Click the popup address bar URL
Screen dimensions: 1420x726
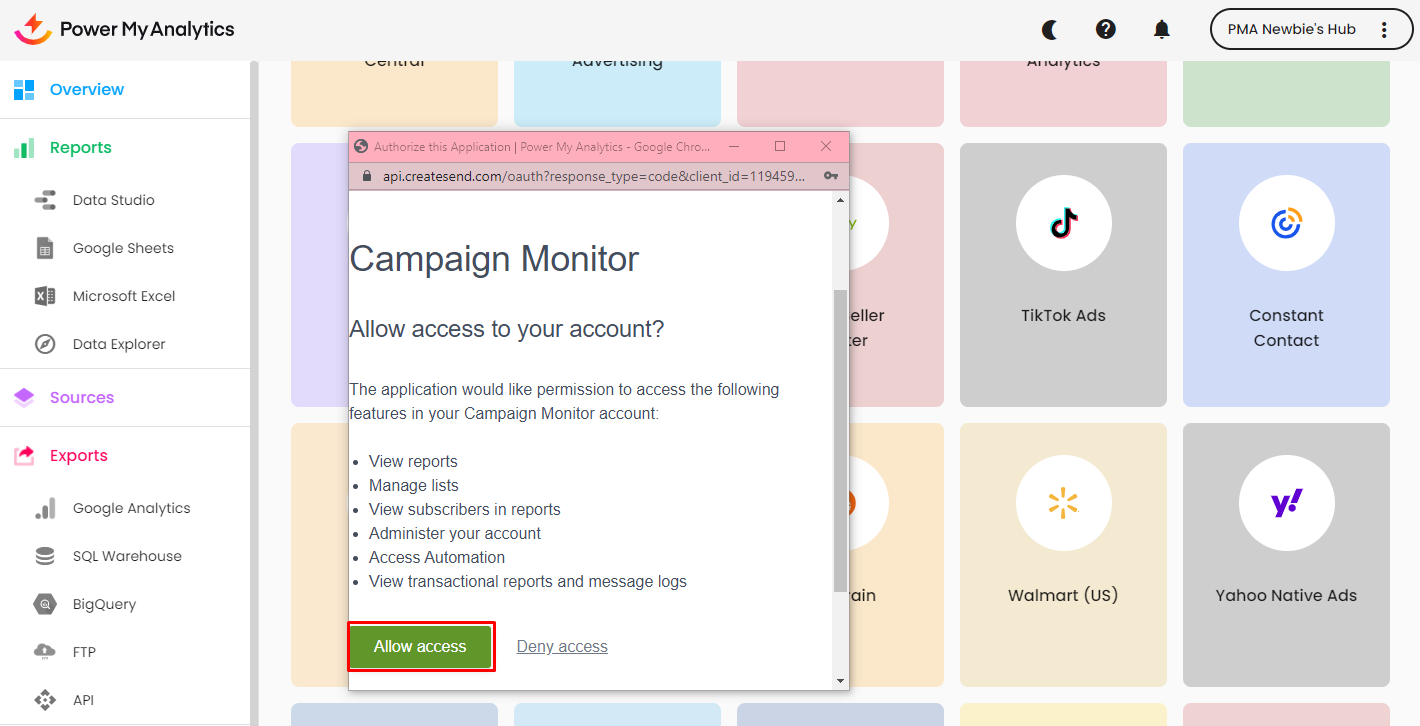pyautogui.click(x=594, y=176)
